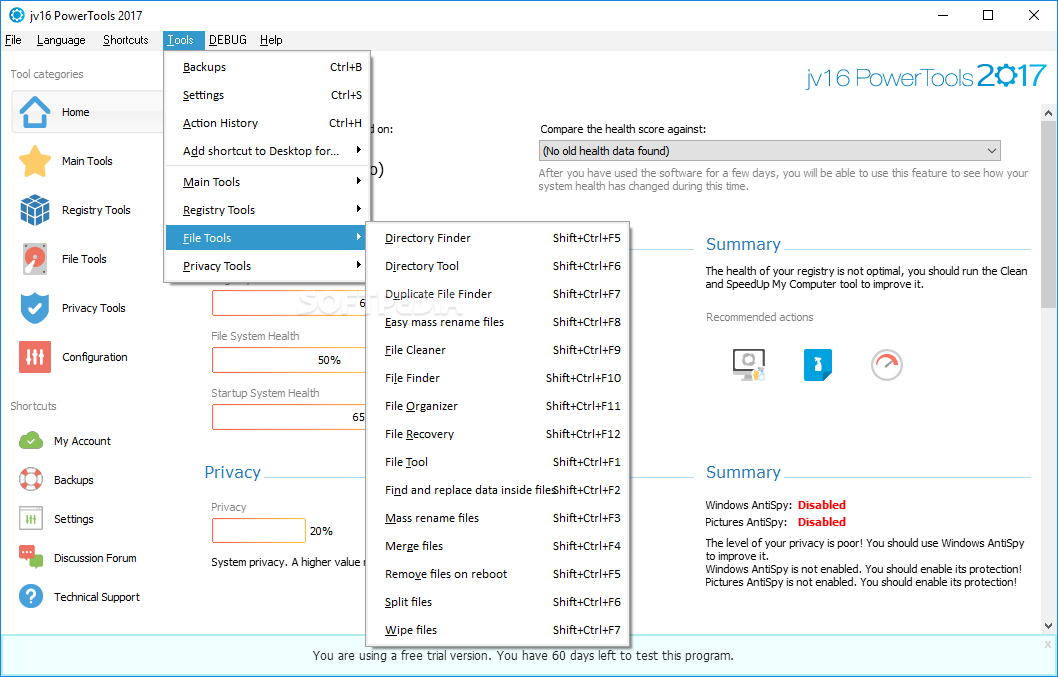Launch Duplicate File Finder
This screenshot has height=677, width=1058.
tap(498, 294)
